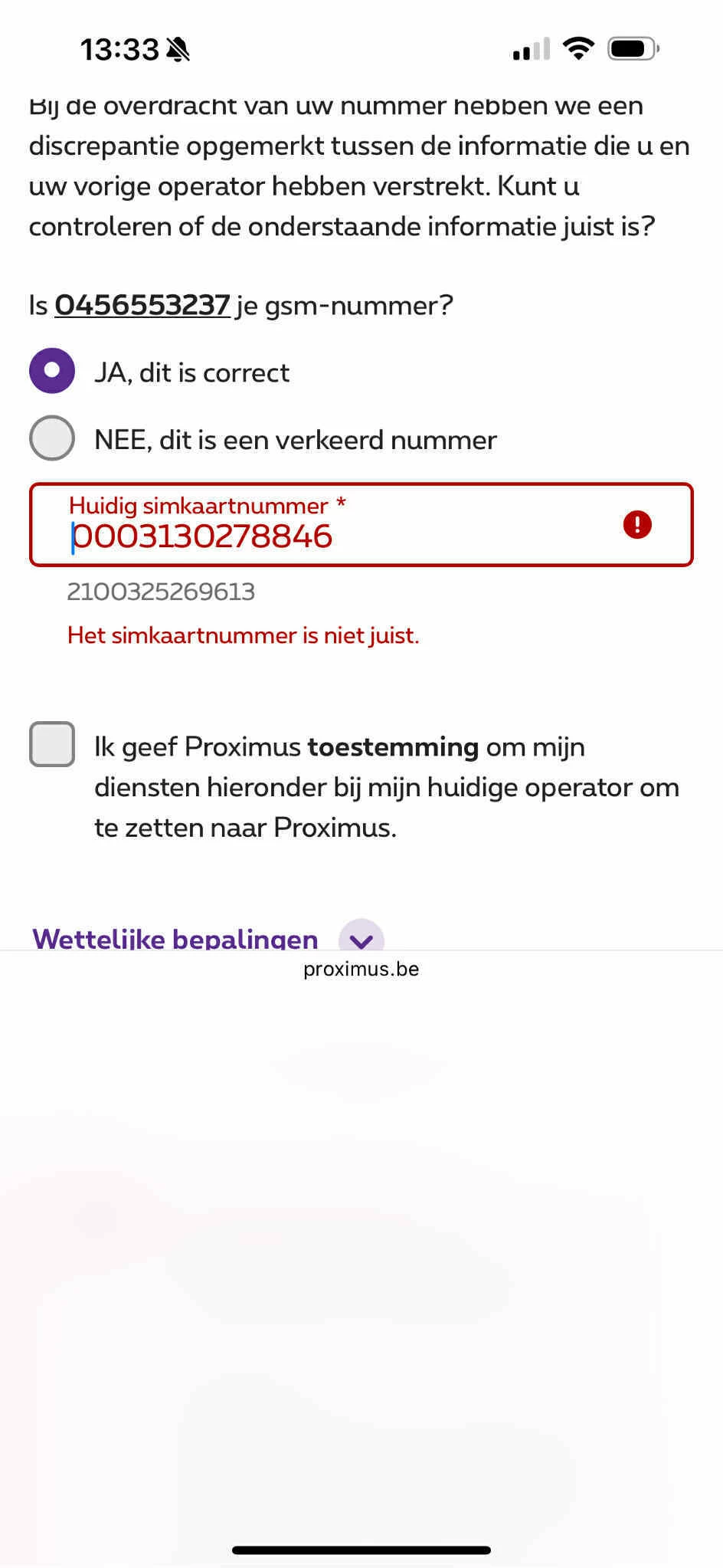Viewport: 723px width, 1568px height.
Task: Expand Wettelijke bepalingen chevron
Action: 361,937
